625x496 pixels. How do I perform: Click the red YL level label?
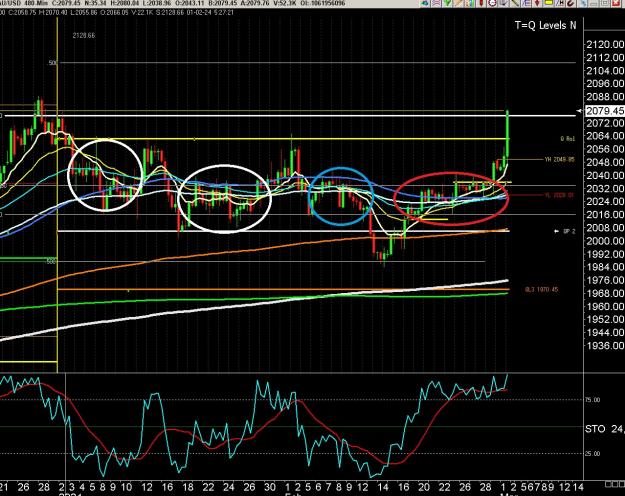click(559, 195)
